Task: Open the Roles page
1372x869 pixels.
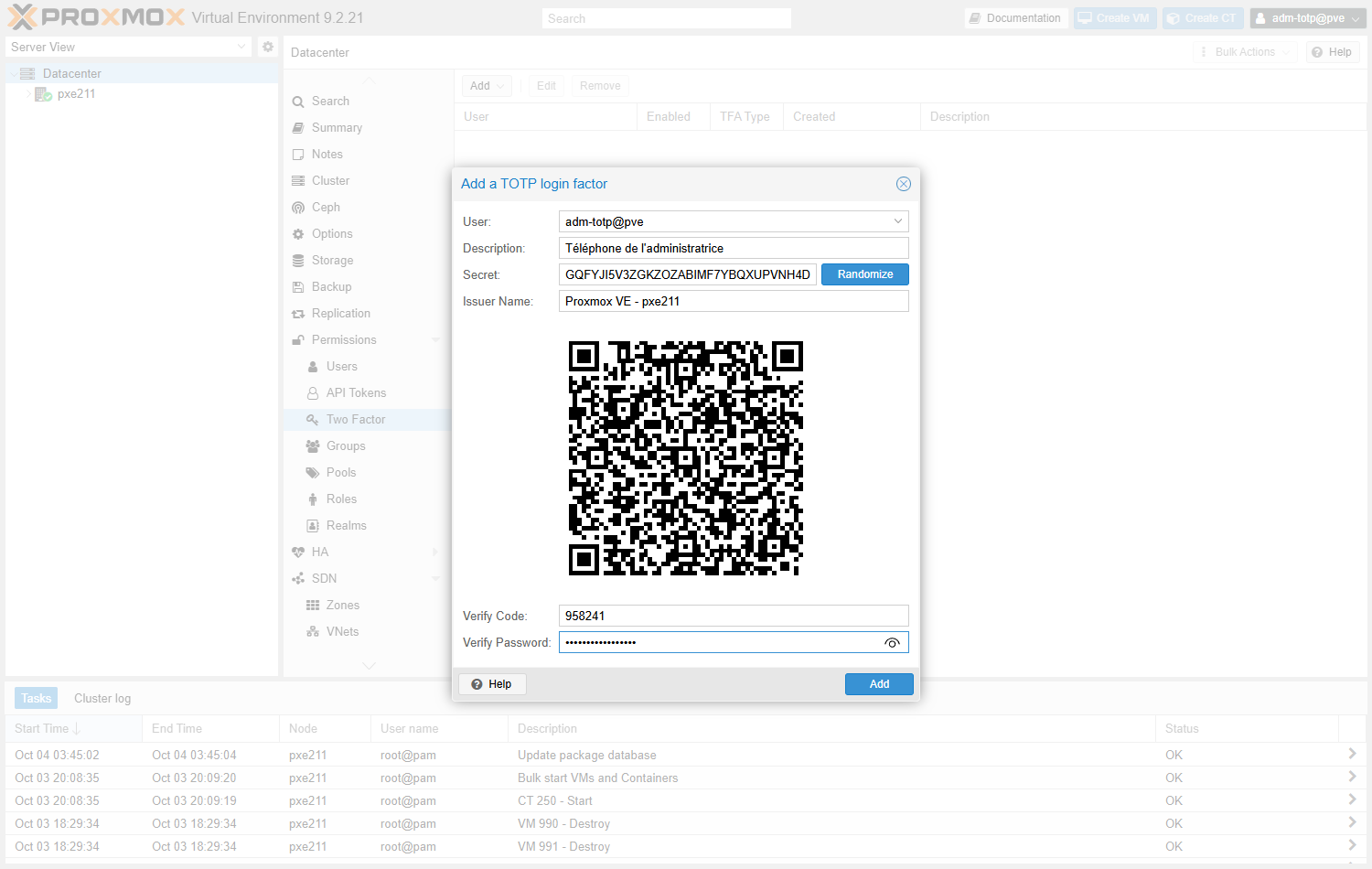Action: coord(341,499)
